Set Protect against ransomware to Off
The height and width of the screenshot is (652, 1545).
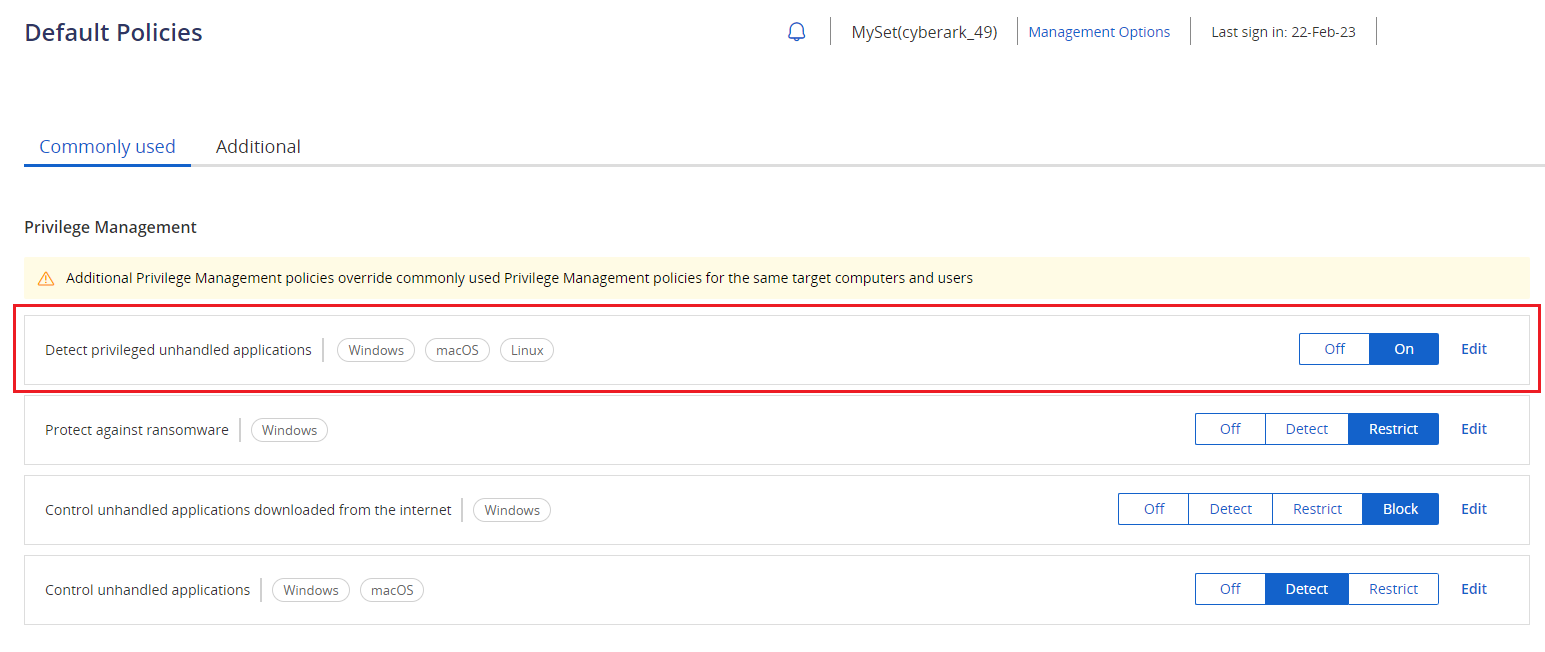(x=1230, y=428)
